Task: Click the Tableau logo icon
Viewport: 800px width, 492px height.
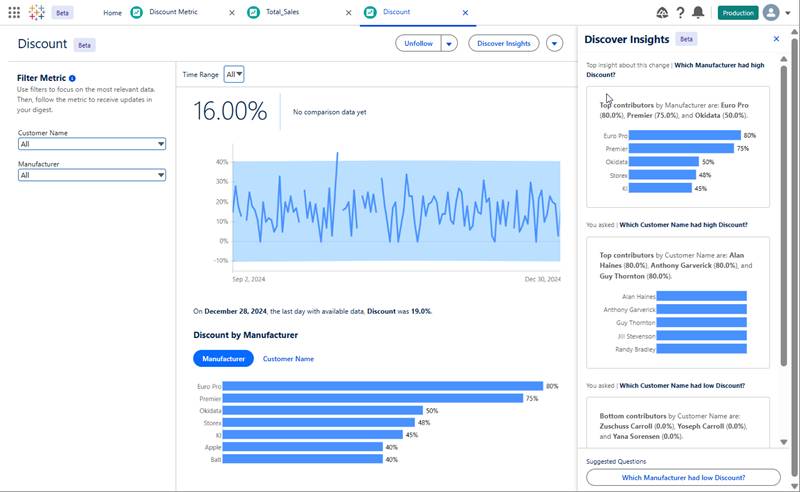Action: point(37,12)
